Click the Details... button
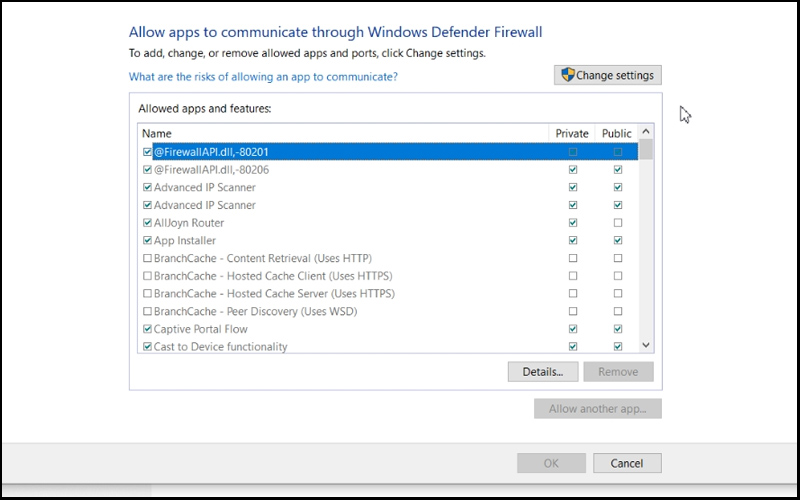 (543, 372)
